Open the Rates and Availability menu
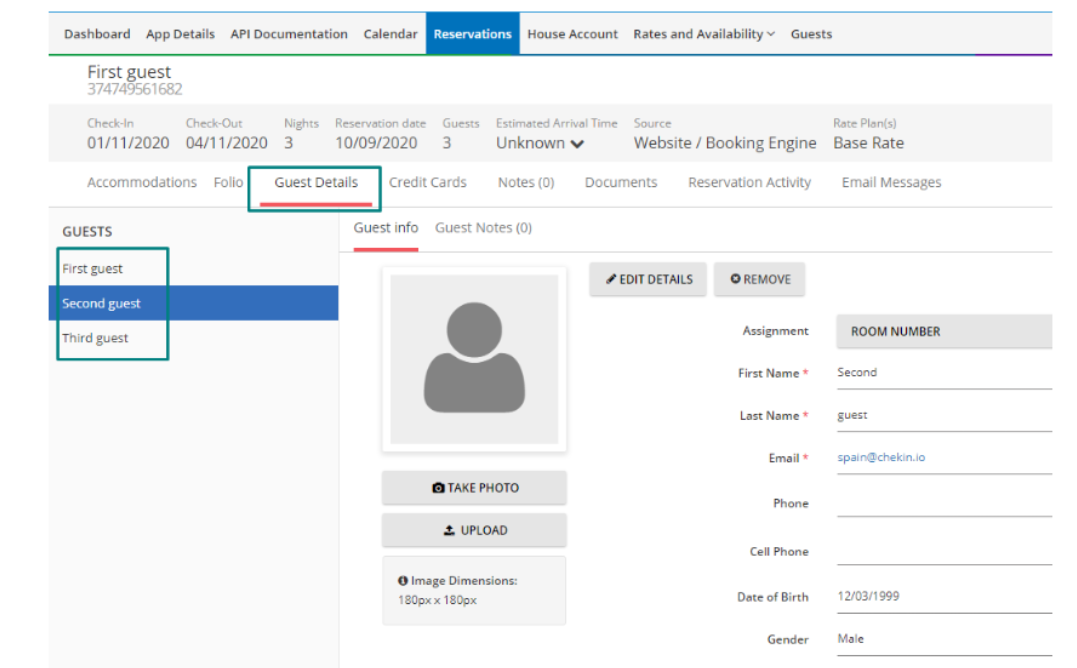This screenshot has height=668, width=1077. (703, 34)
